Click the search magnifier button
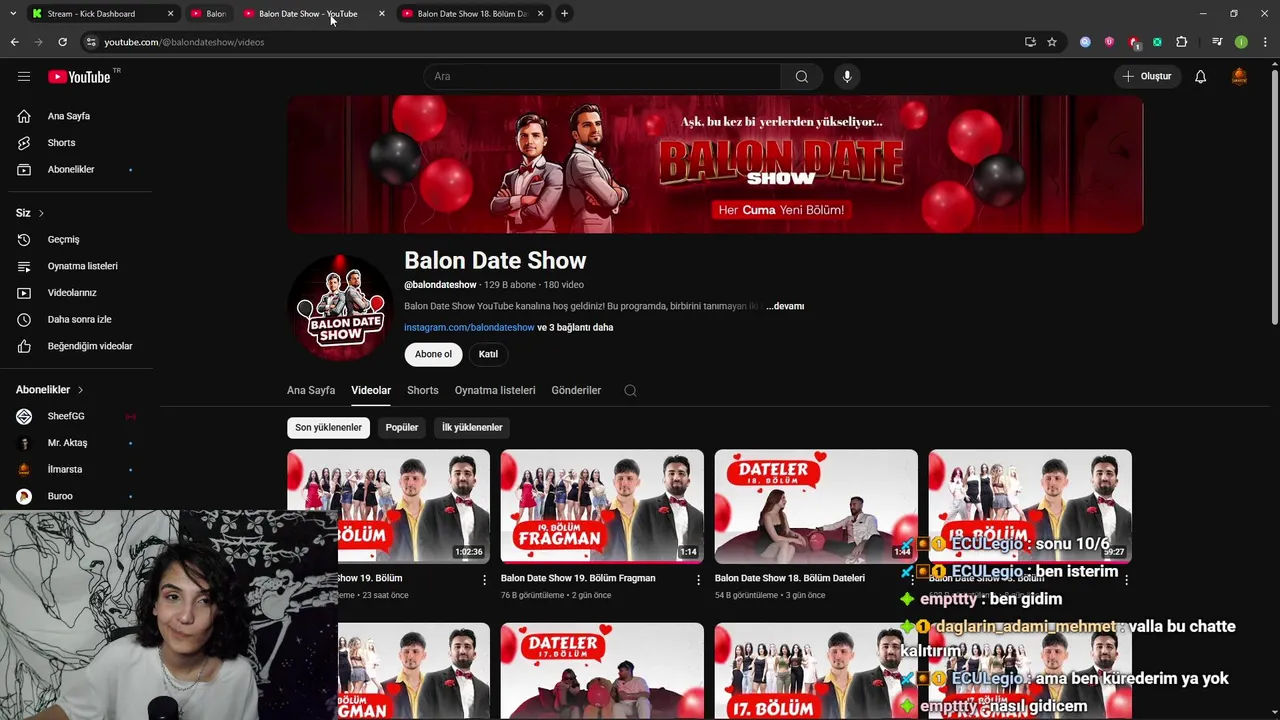 point(802,76)
